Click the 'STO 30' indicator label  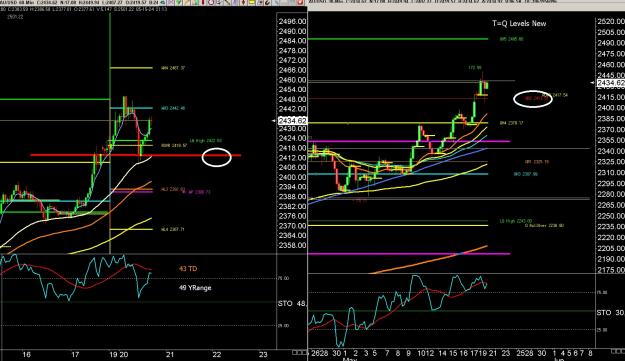pyautogui.click(x=610, y=313)
